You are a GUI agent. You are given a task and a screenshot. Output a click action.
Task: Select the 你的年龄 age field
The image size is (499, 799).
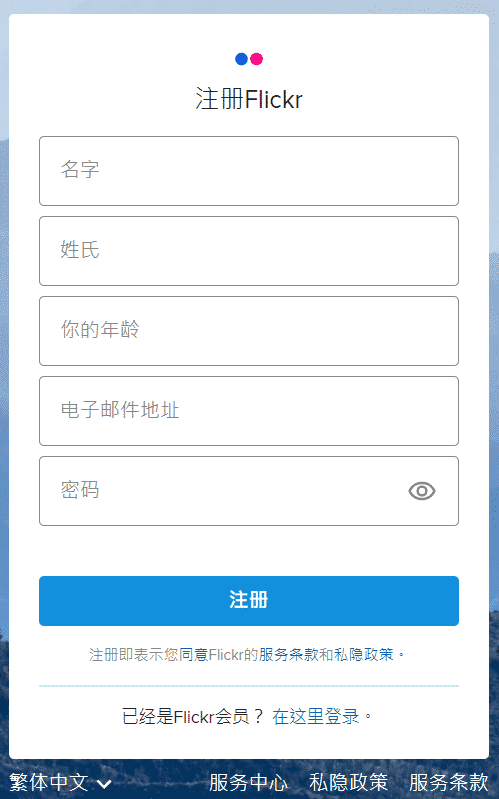[249, 331]
